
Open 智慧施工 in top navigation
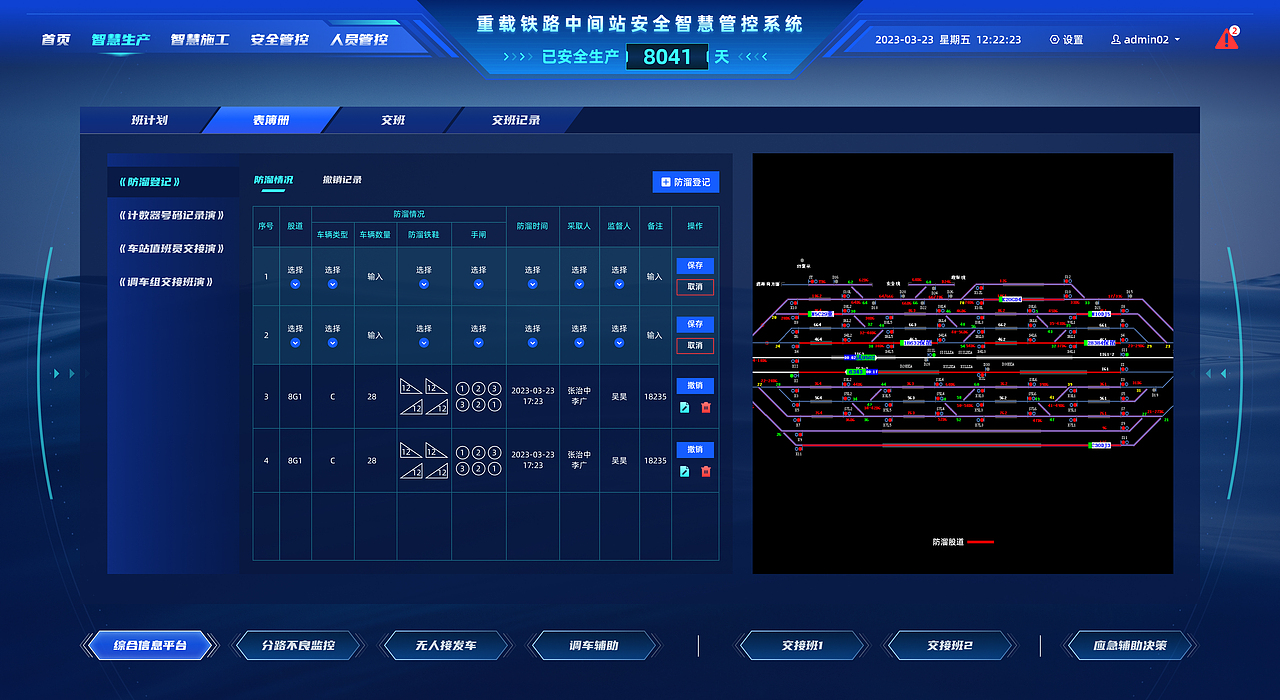pos(200,40)
